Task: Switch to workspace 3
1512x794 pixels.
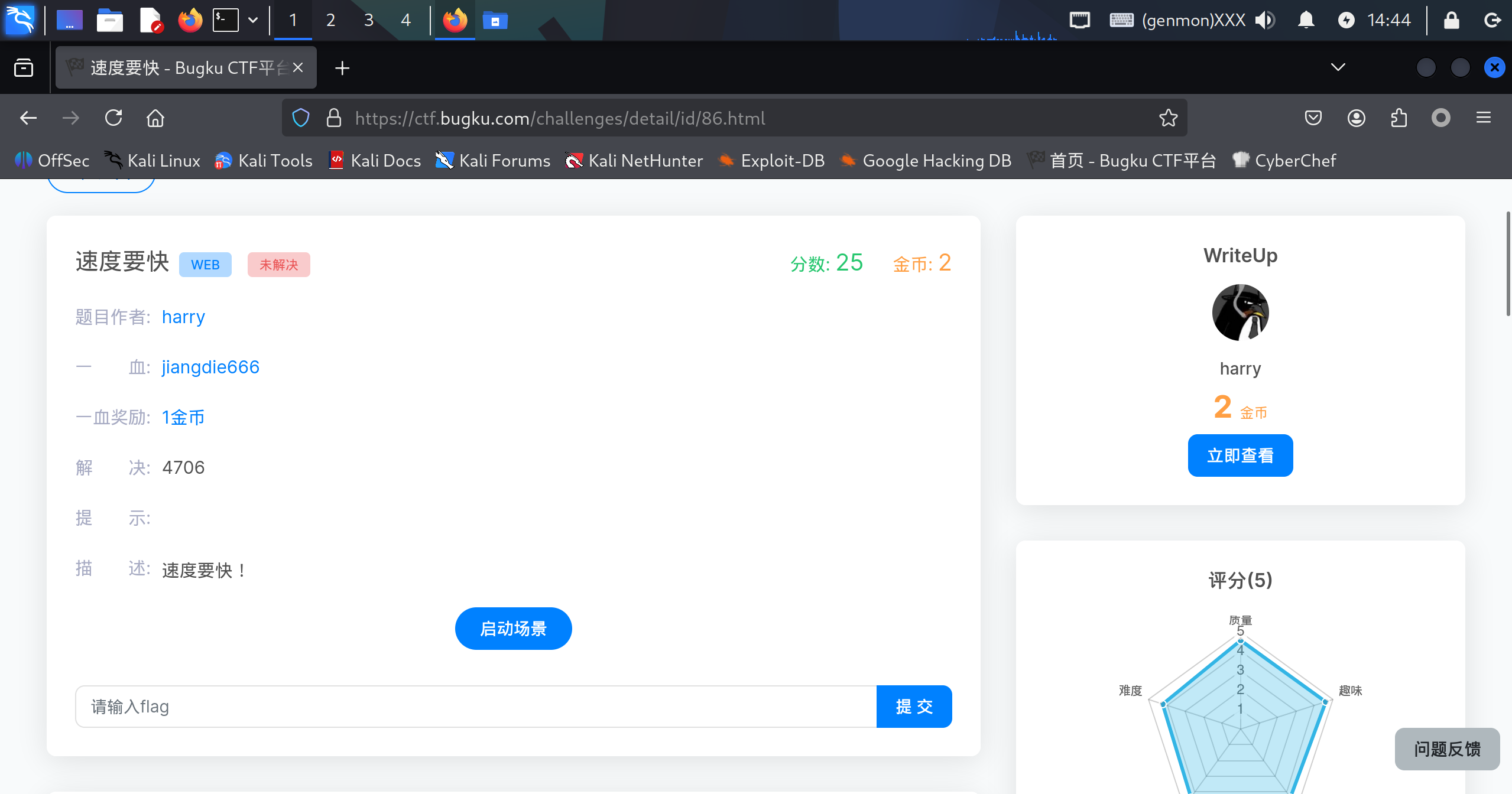Action: [x=368, y=21]
